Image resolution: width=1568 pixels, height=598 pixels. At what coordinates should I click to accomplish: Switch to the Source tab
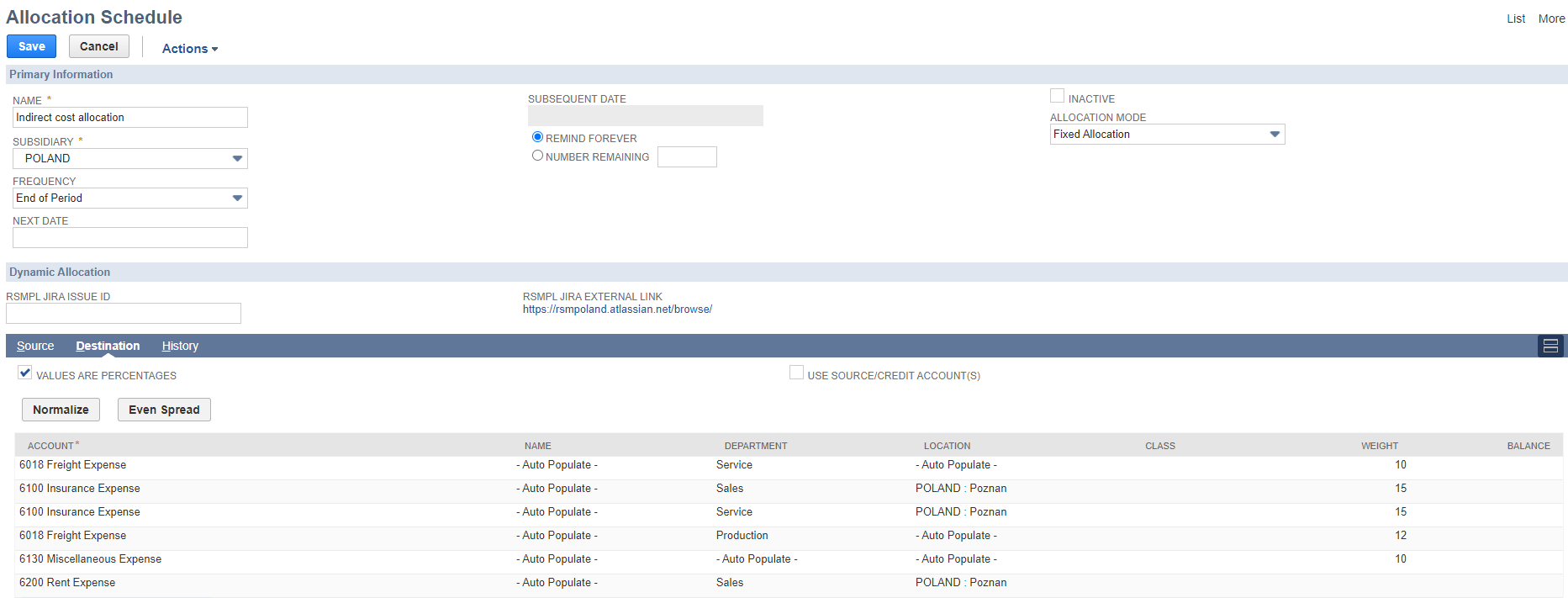pyautogui.click(x=35, y=346)
